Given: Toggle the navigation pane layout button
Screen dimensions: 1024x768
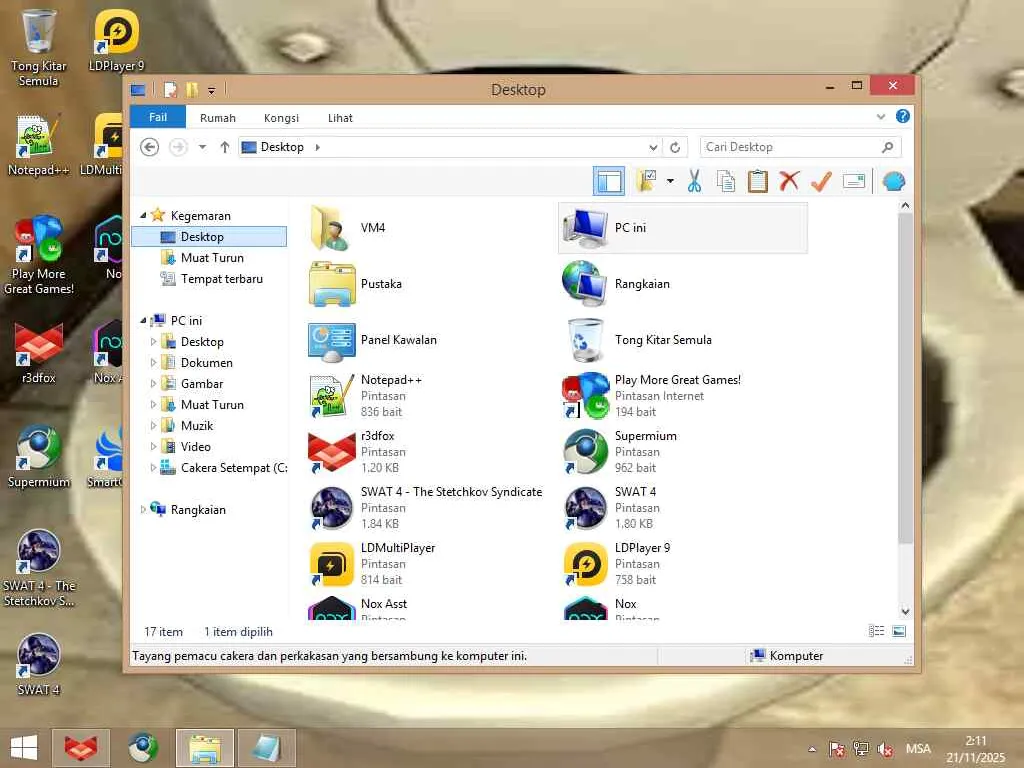Looking at the screenshot, I should pos(609,181).
